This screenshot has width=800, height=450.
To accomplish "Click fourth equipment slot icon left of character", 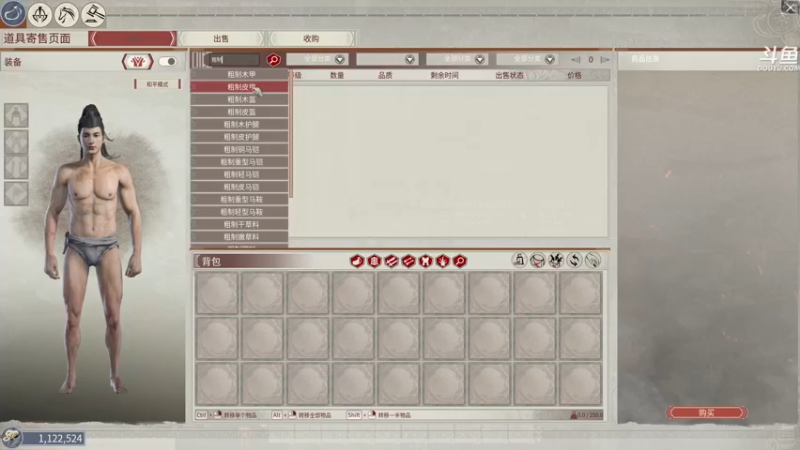I will (16, 193).
